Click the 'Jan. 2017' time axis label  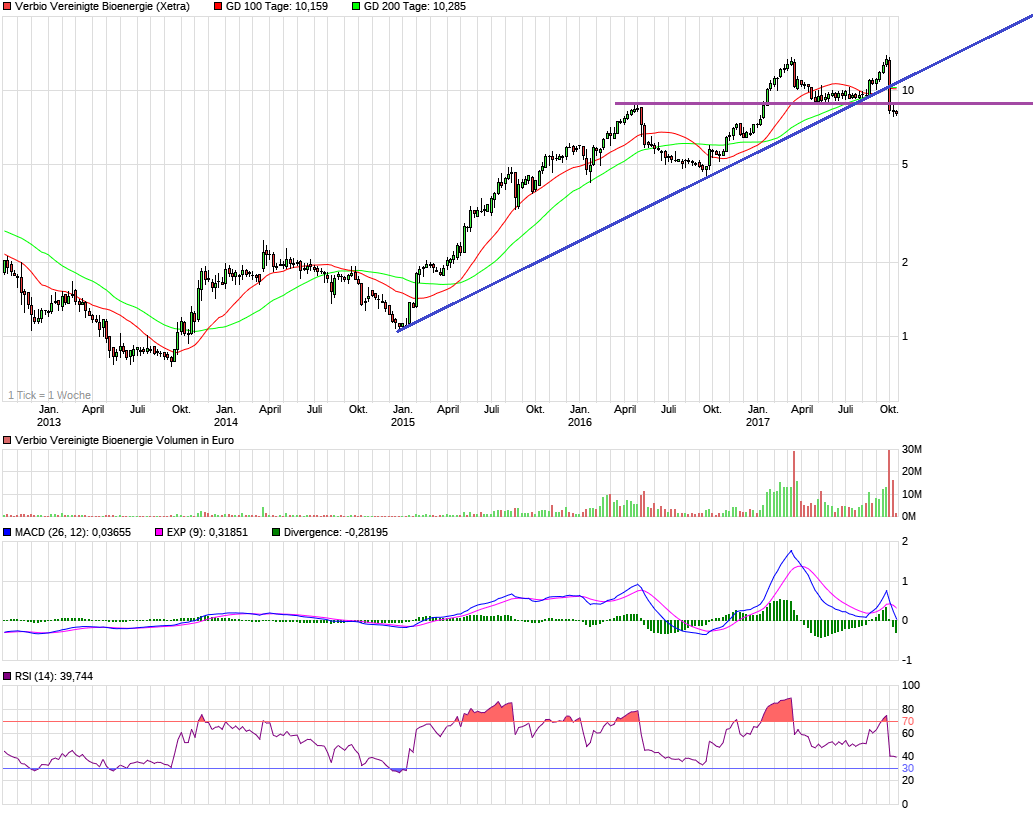pos(758,416)
